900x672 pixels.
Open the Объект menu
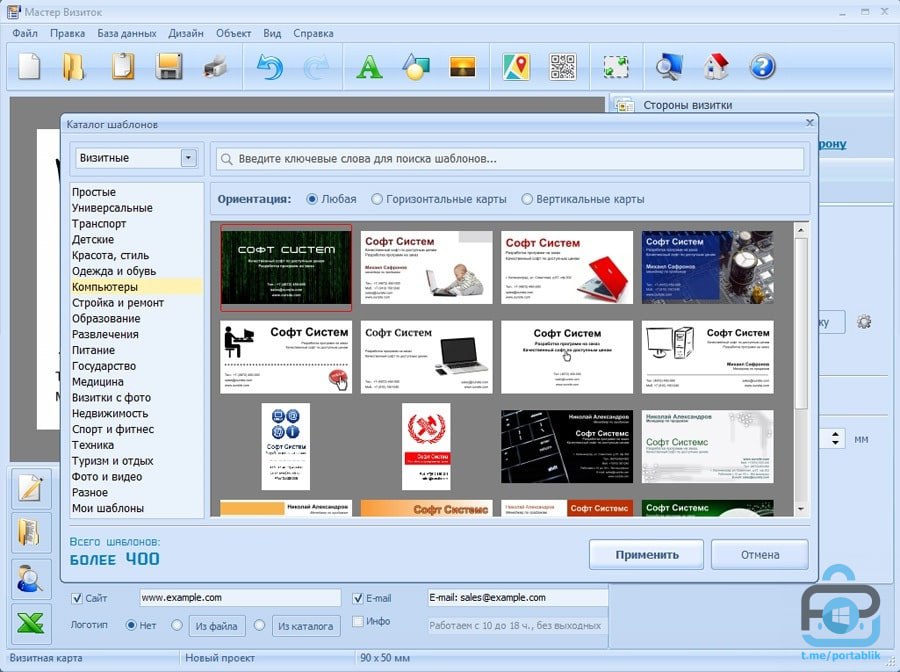coord(234,33)
